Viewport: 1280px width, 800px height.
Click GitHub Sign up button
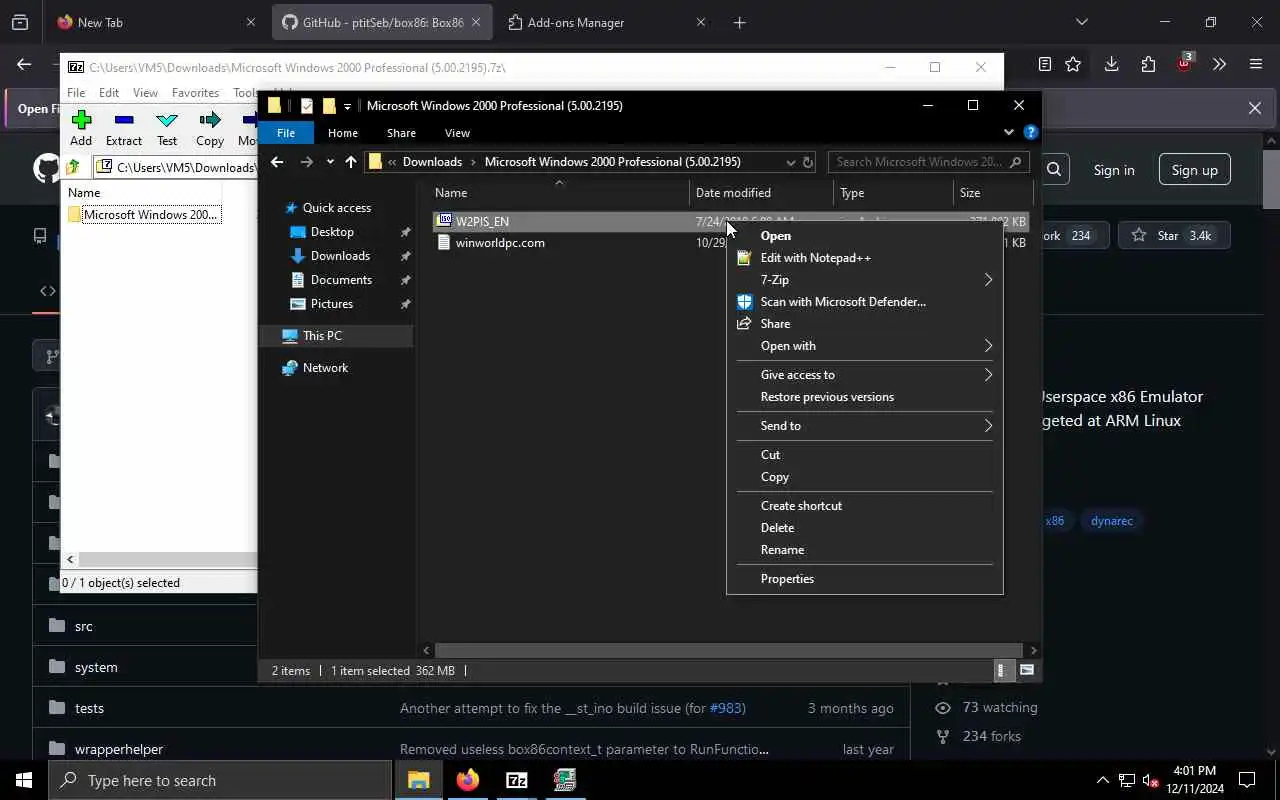(1194, 170)
